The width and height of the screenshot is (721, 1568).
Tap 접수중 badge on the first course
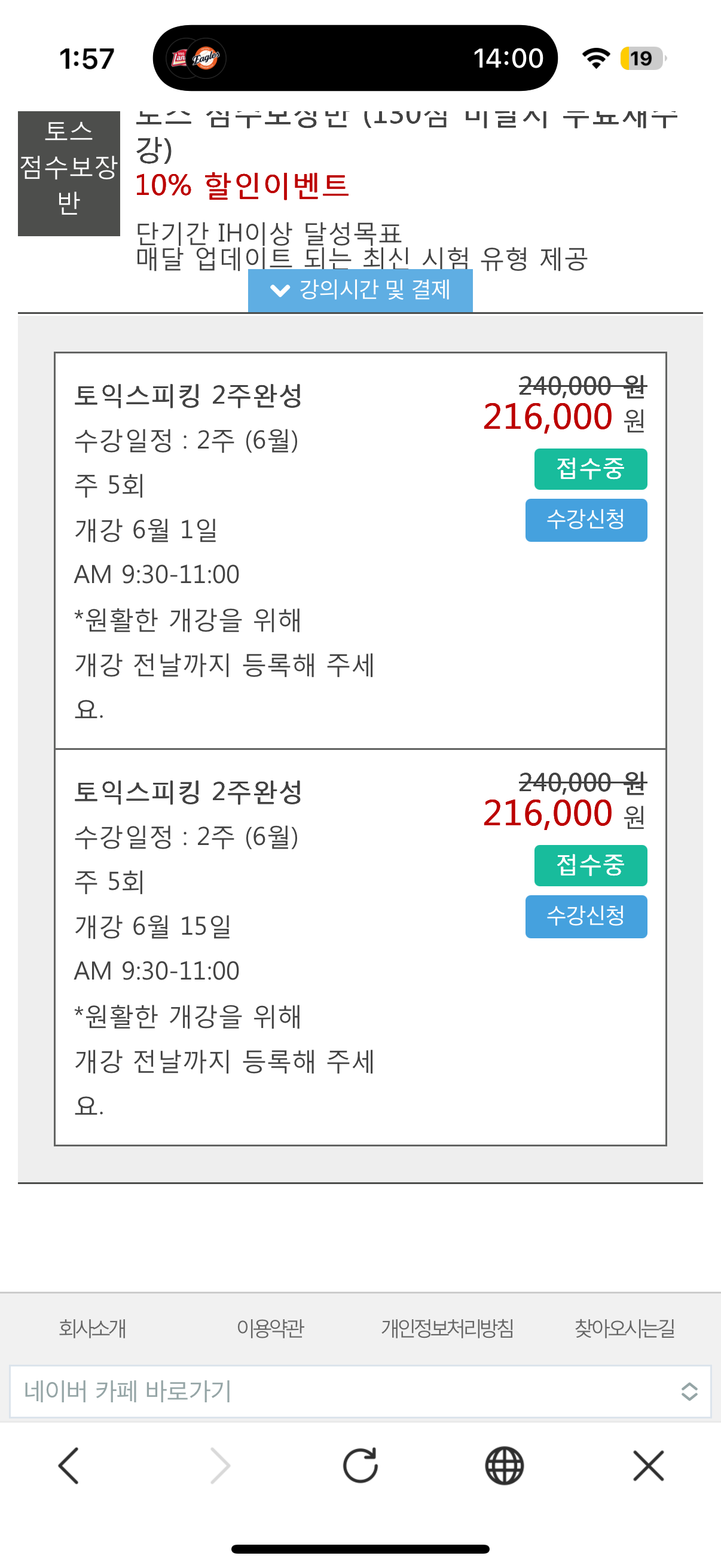click(x=590, y=469)
